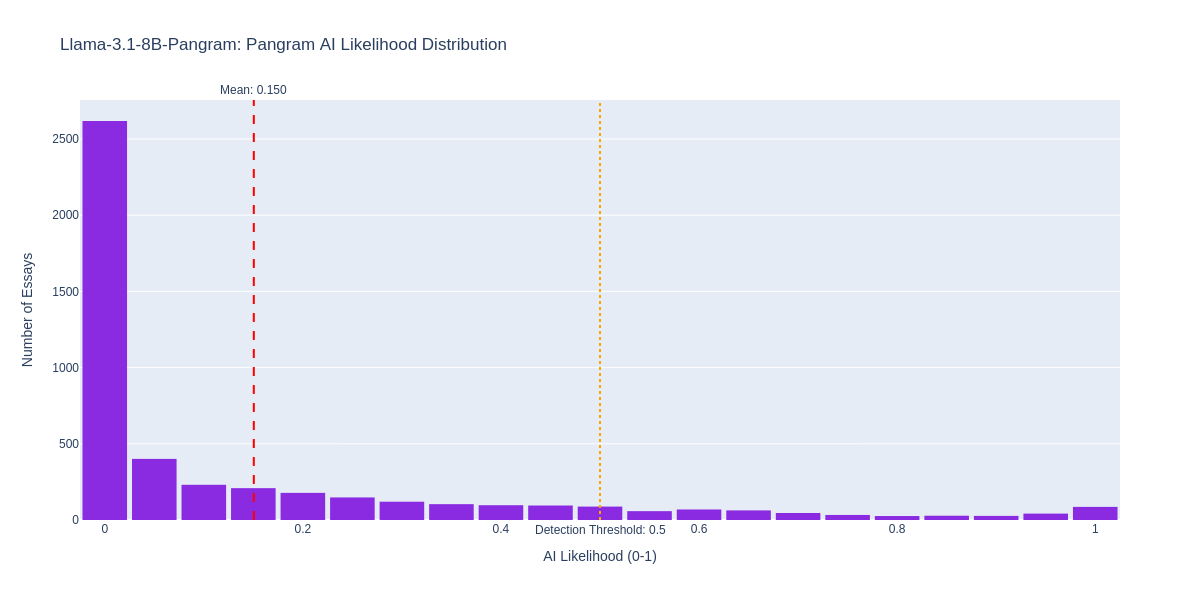Image resolution: width=1200 pixels, height=600 pixels.
Task: Click the y-axis tick label 1500
Action: tap(66, 292)
